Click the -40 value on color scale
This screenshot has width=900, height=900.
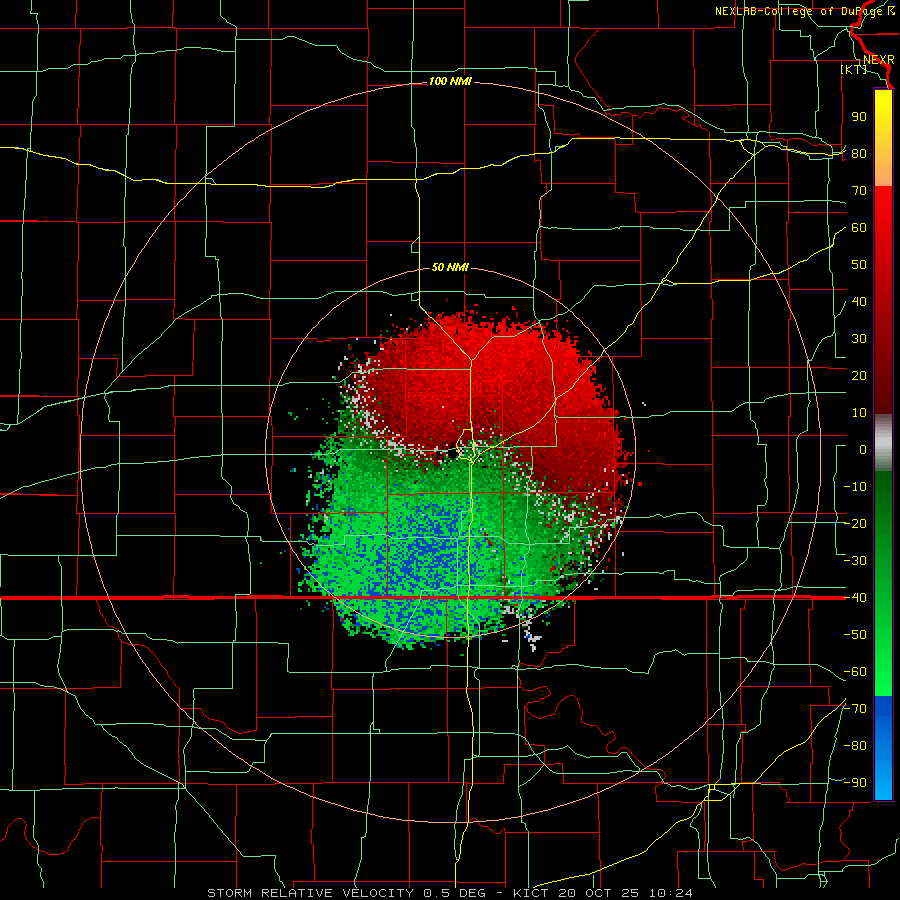click(x=855, y=598)
